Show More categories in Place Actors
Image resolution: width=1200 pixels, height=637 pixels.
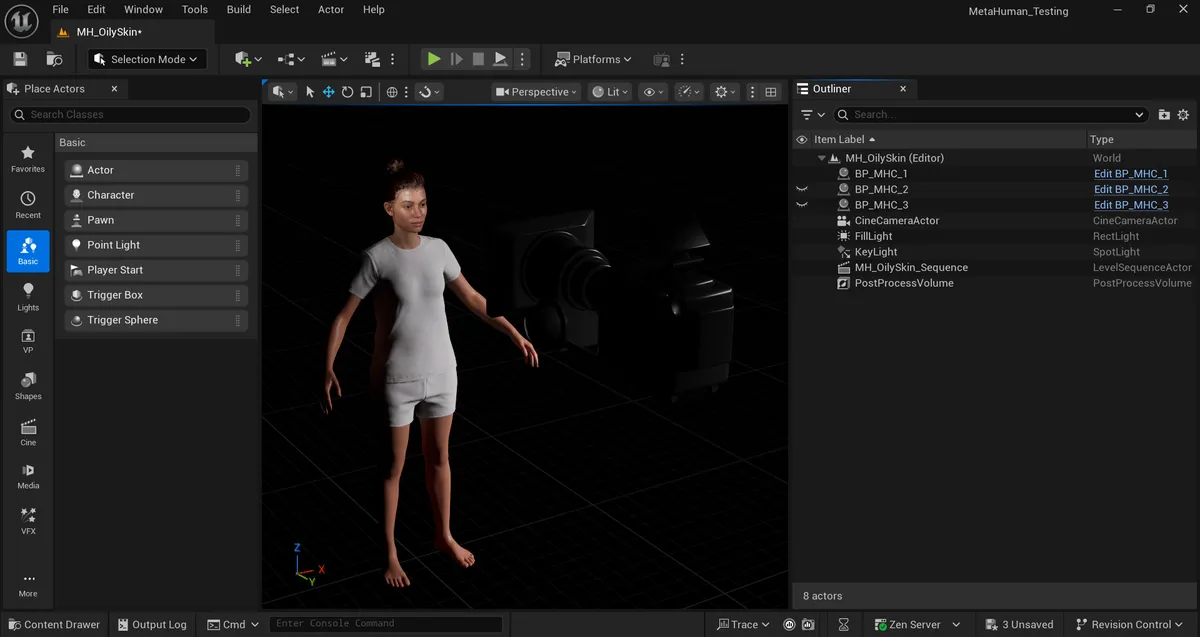pyautogui.click(x=28, y=585)
